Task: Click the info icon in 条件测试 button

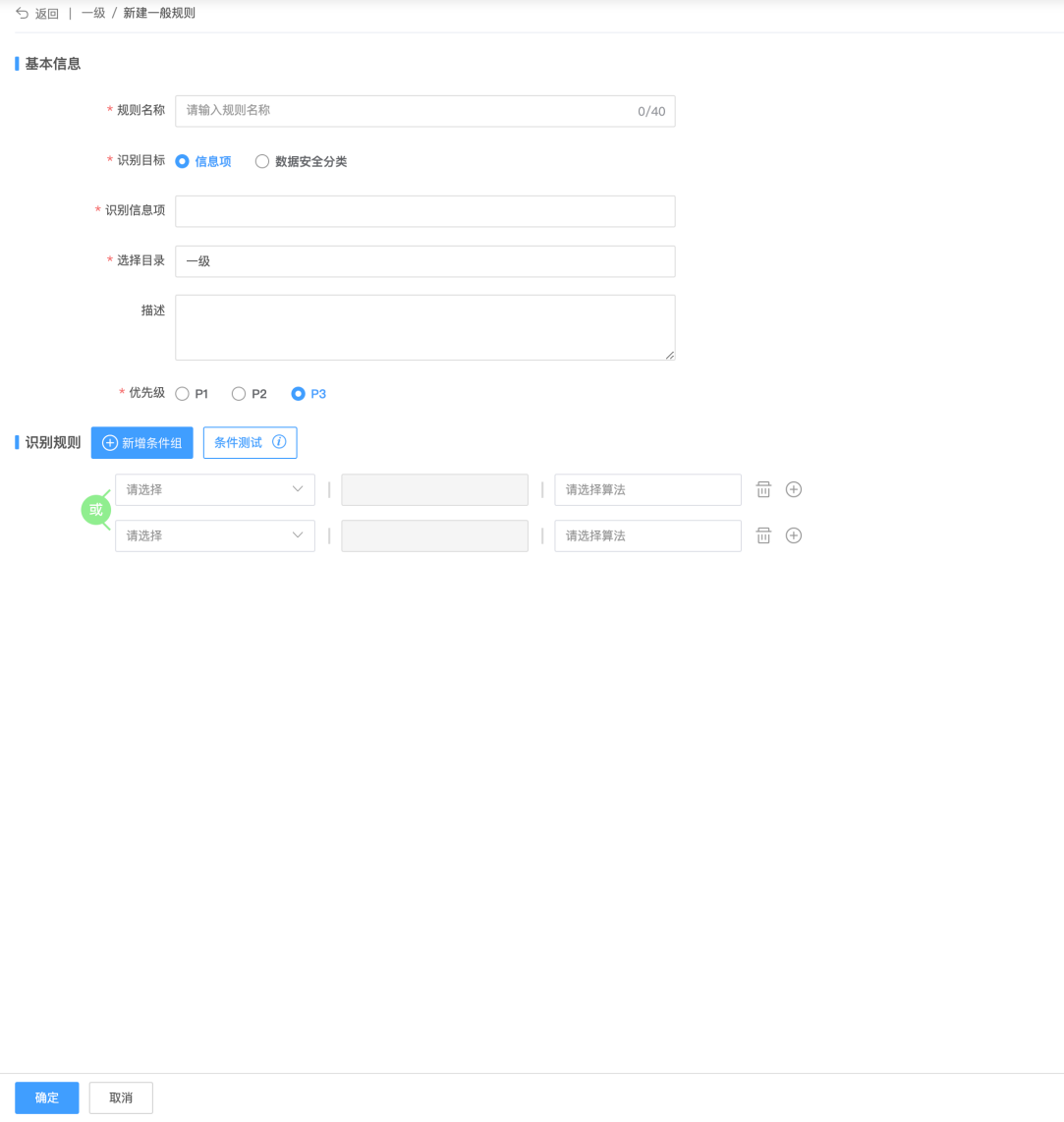Action: tap(279, 441)
